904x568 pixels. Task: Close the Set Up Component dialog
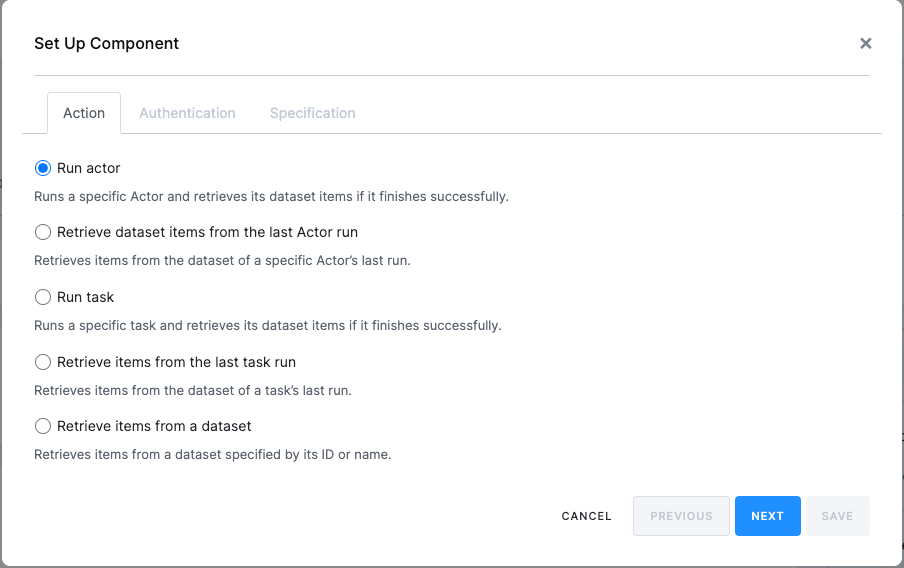point(866,43)
